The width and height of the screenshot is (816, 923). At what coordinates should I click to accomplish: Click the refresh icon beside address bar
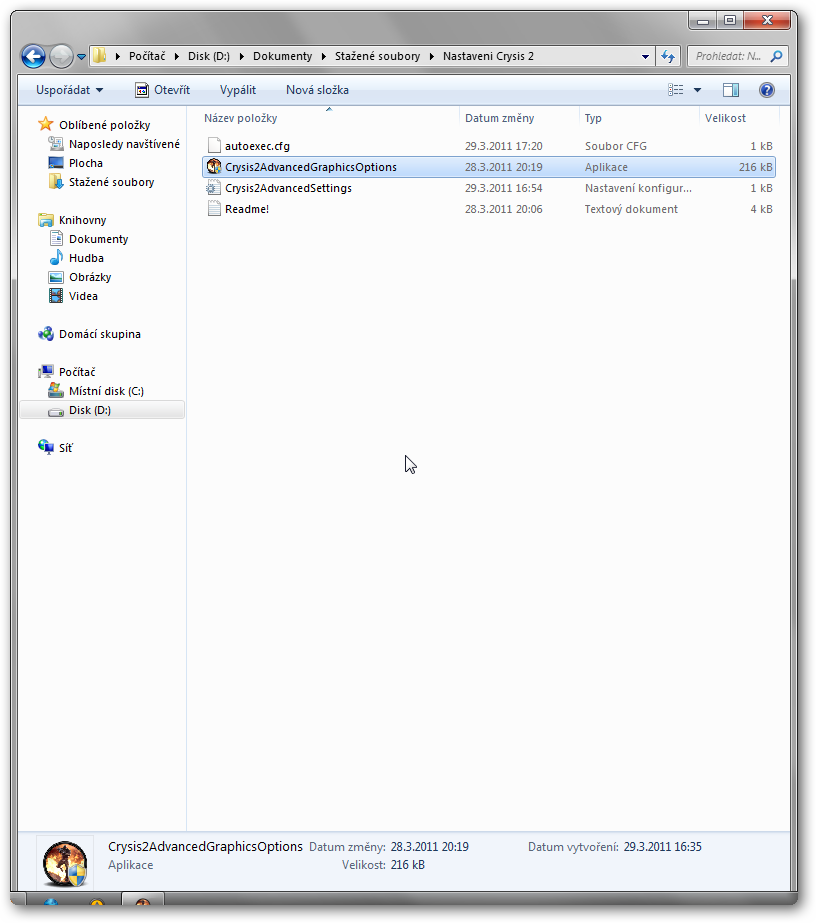pos(669,57)
